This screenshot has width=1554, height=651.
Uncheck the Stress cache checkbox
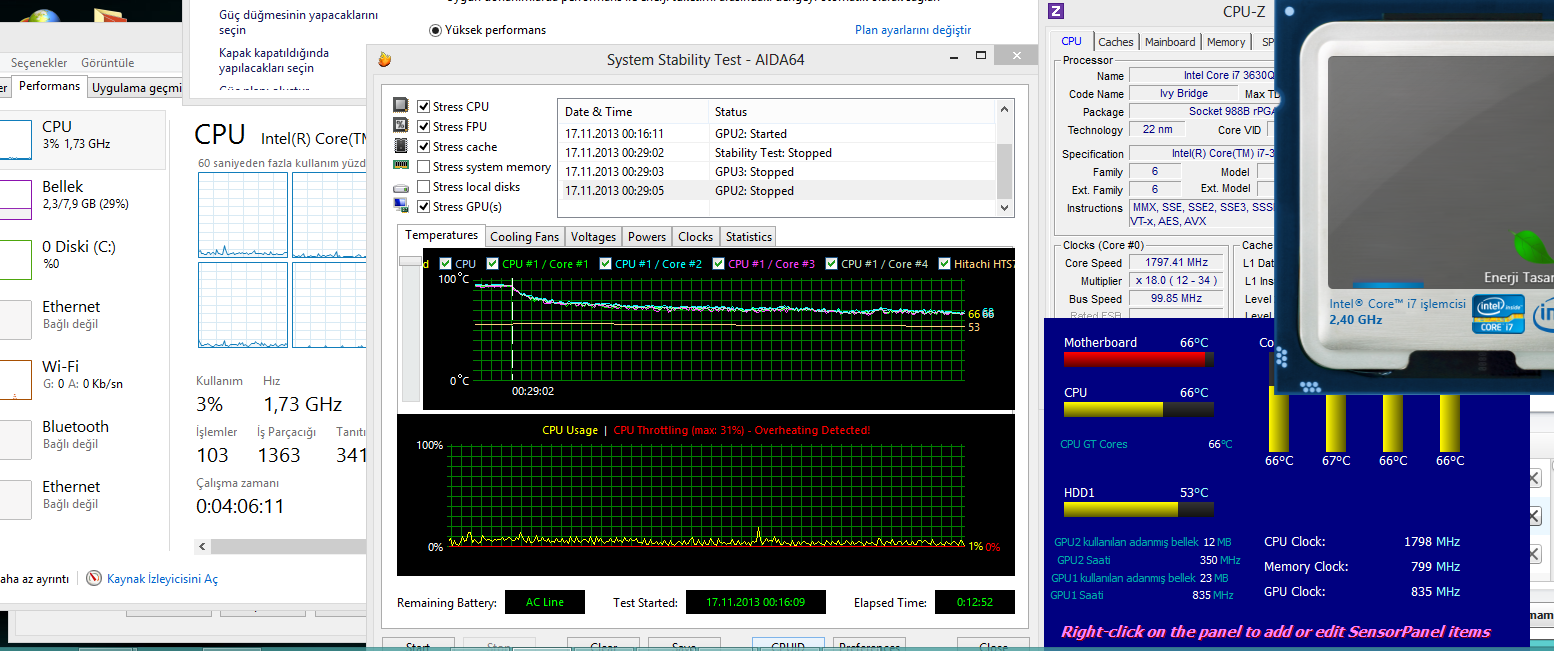pyautogui.click(x=424, y=146)
